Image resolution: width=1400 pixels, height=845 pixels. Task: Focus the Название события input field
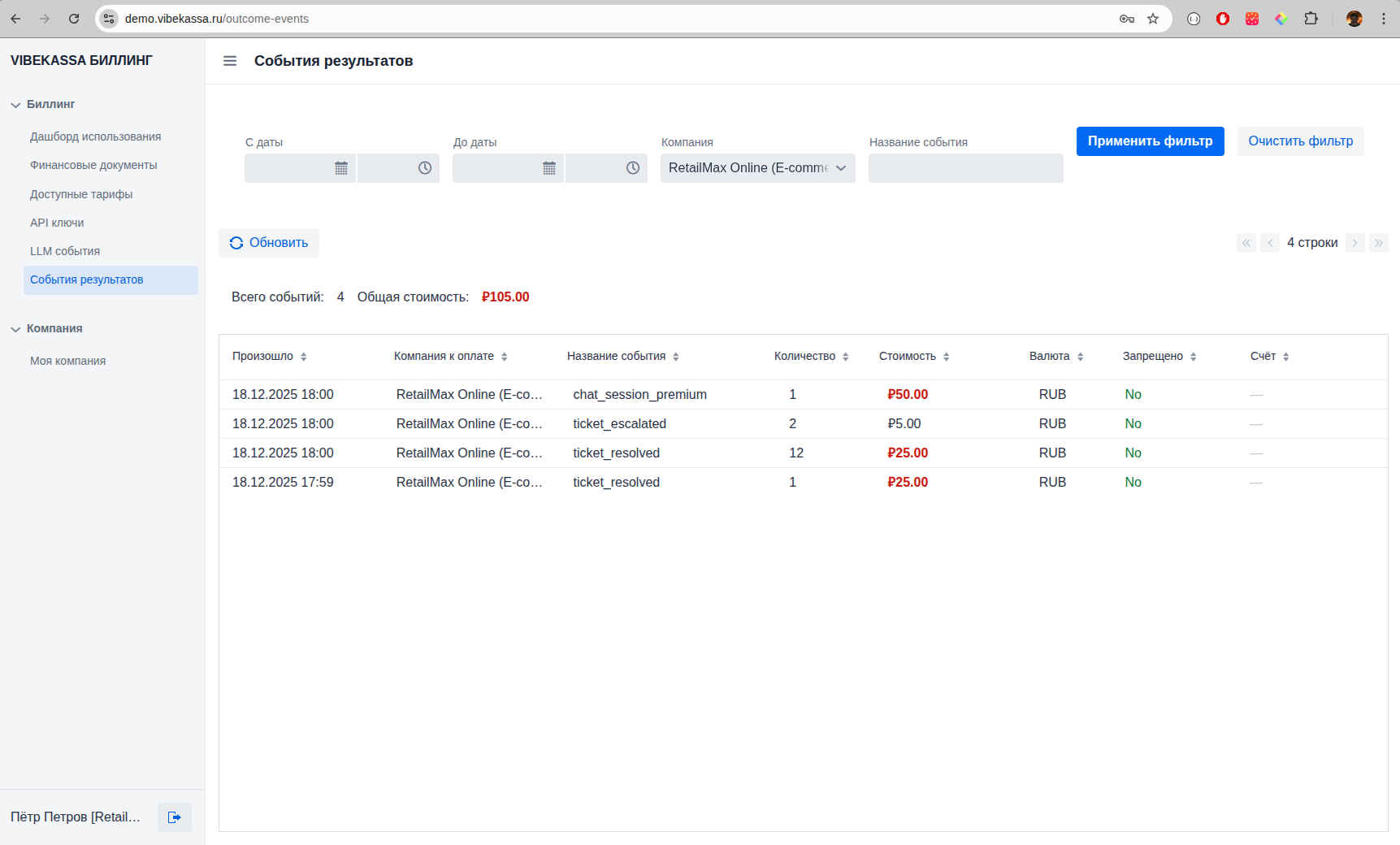coord(965,168)
